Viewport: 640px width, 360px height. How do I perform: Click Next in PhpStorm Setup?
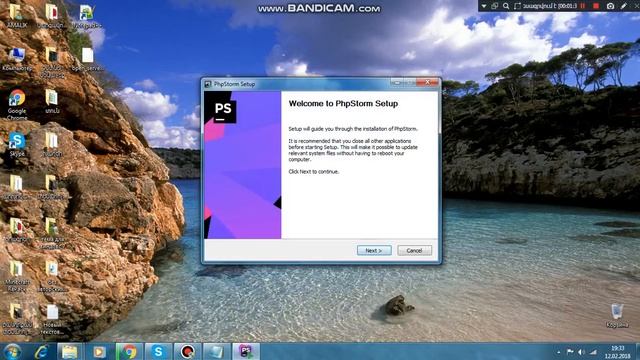pos(374,250)
